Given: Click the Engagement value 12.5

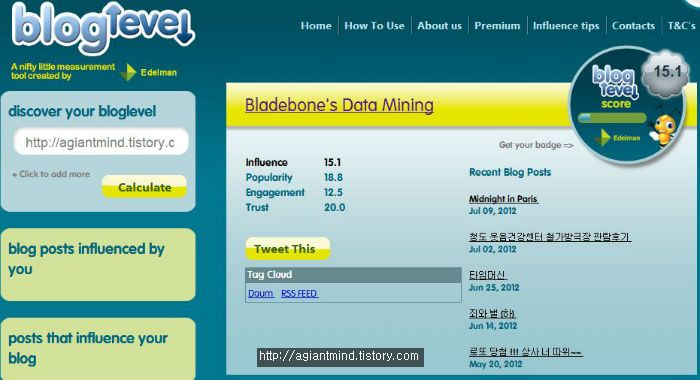Looking at the screenshot, I should [333, 192].
